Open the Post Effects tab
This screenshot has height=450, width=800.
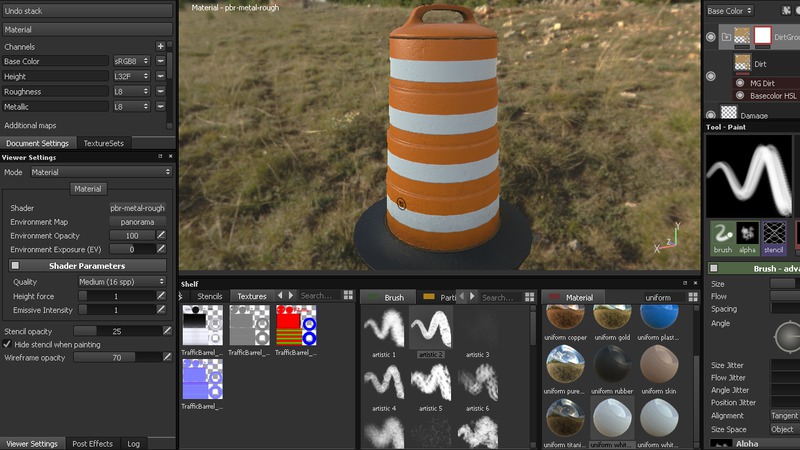click(92, 443)
